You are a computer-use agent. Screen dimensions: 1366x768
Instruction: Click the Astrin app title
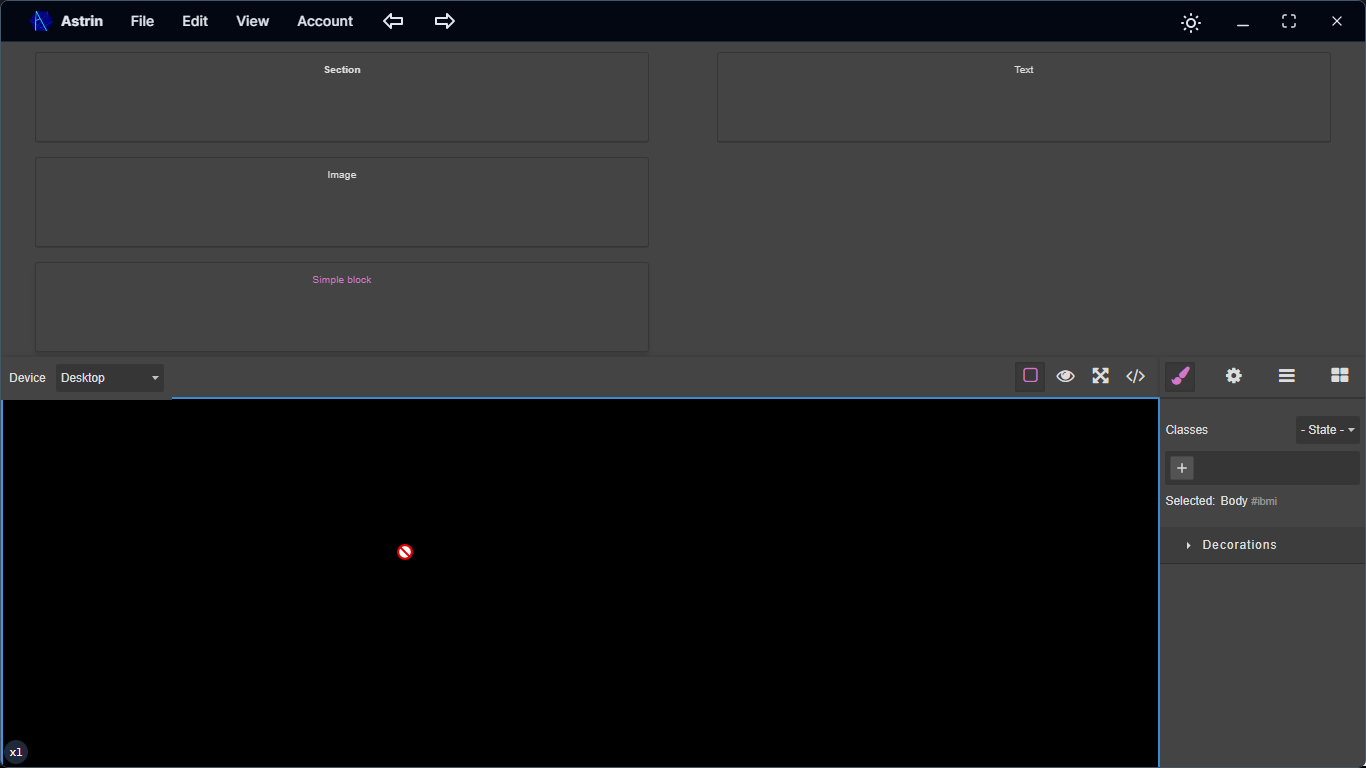(82, 21)
